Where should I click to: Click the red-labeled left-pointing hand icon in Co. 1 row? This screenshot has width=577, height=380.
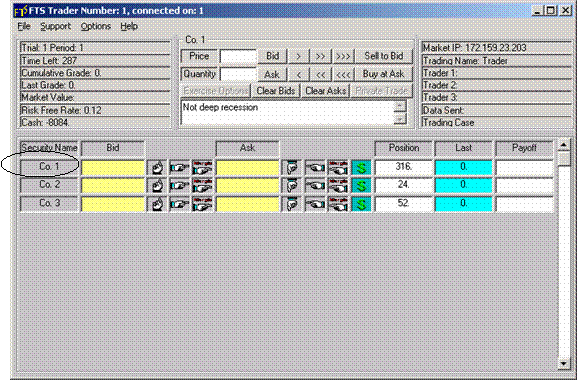click(x=338, y=168)
